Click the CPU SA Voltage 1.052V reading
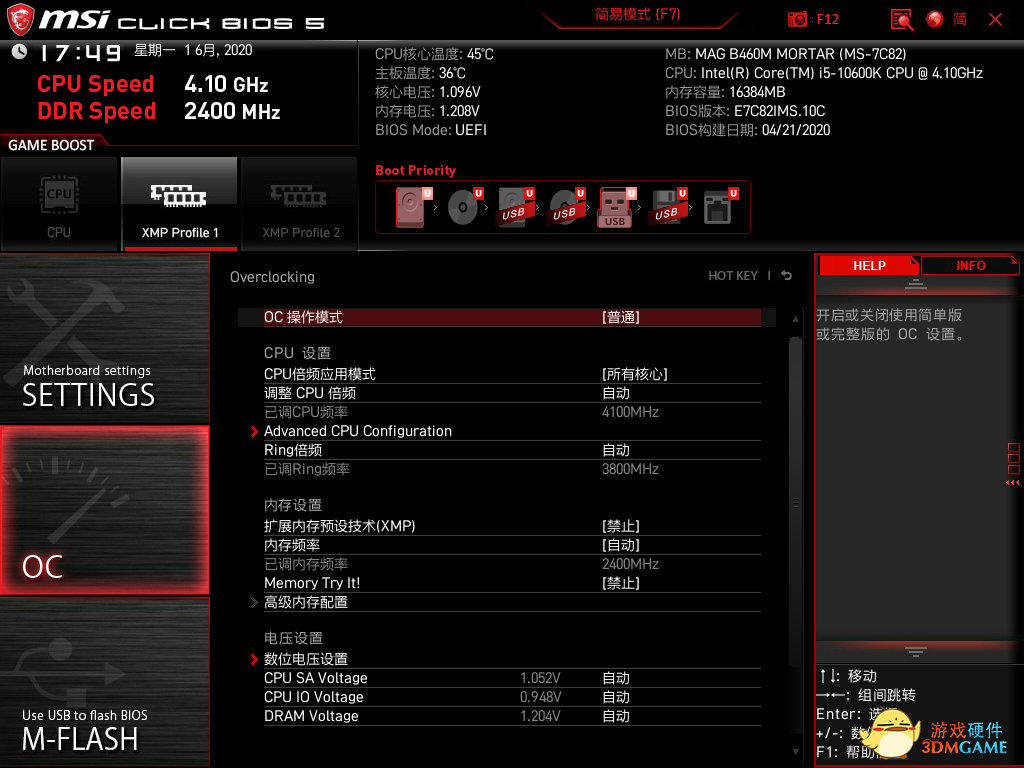 tap(540, 679)
